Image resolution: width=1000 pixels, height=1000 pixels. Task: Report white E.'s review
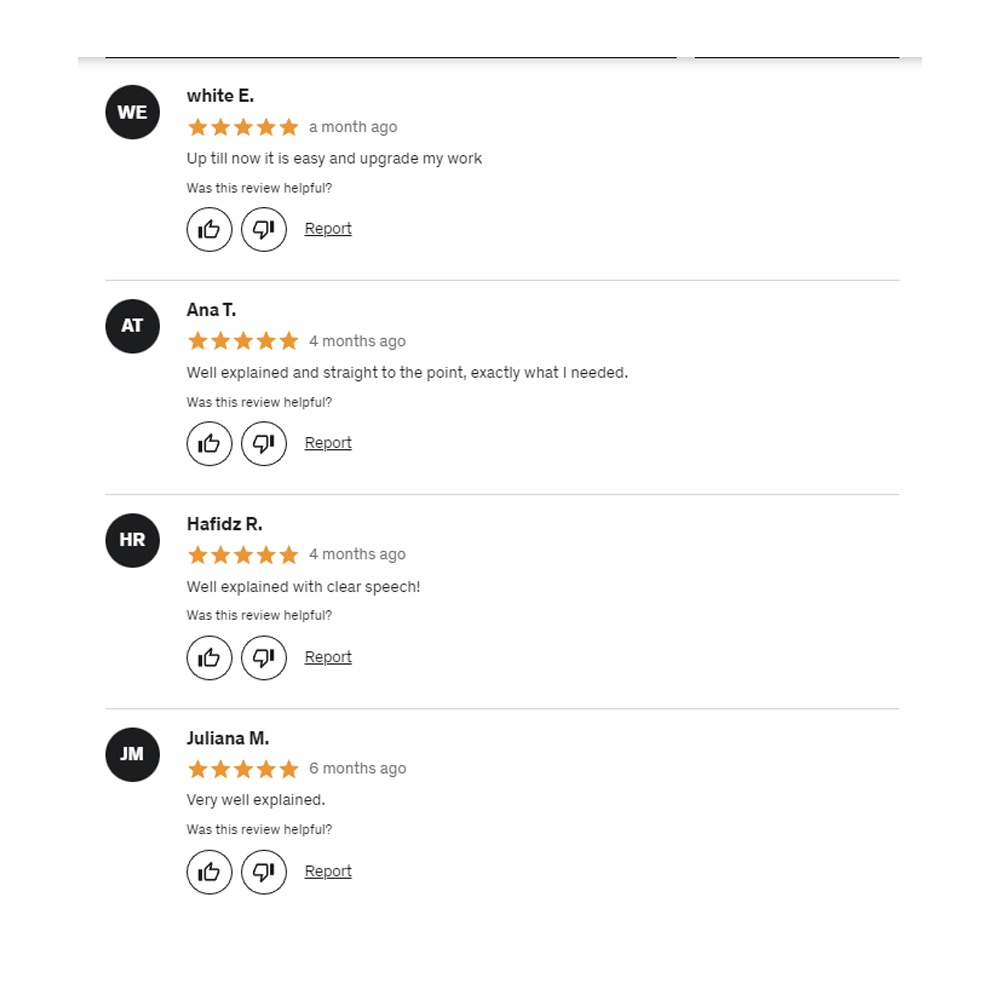pyautogui.click(x=328, y=229)
